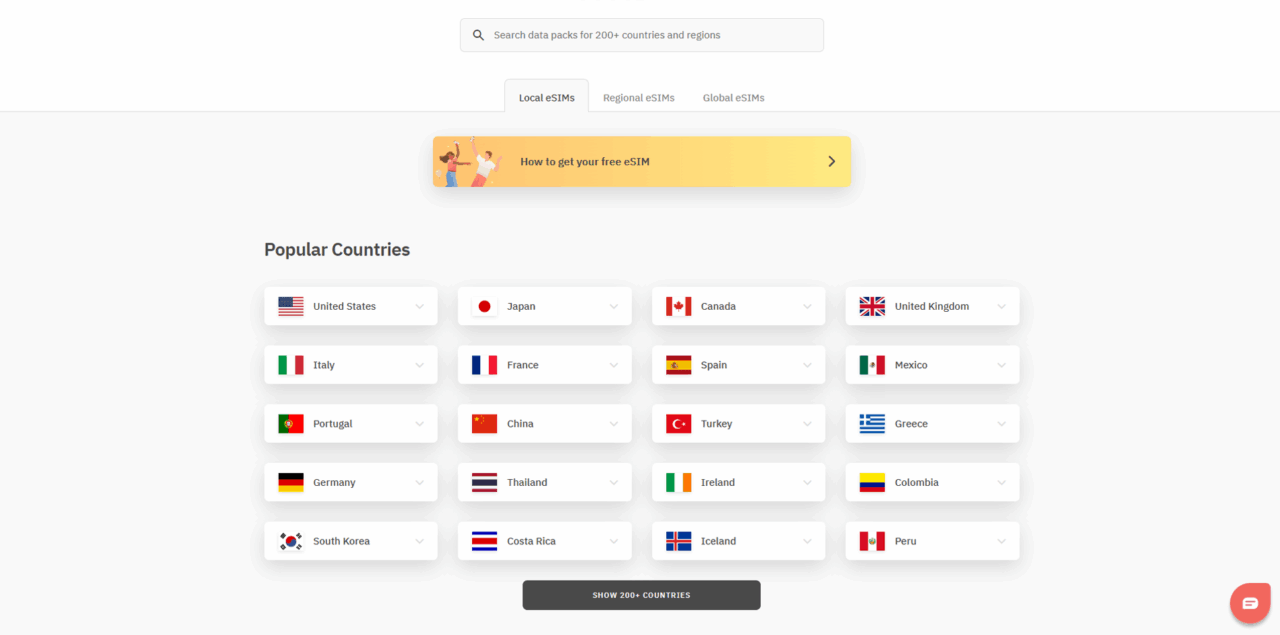
Task: Select the Turkey flag icon
Action: [x=678, y=424]
